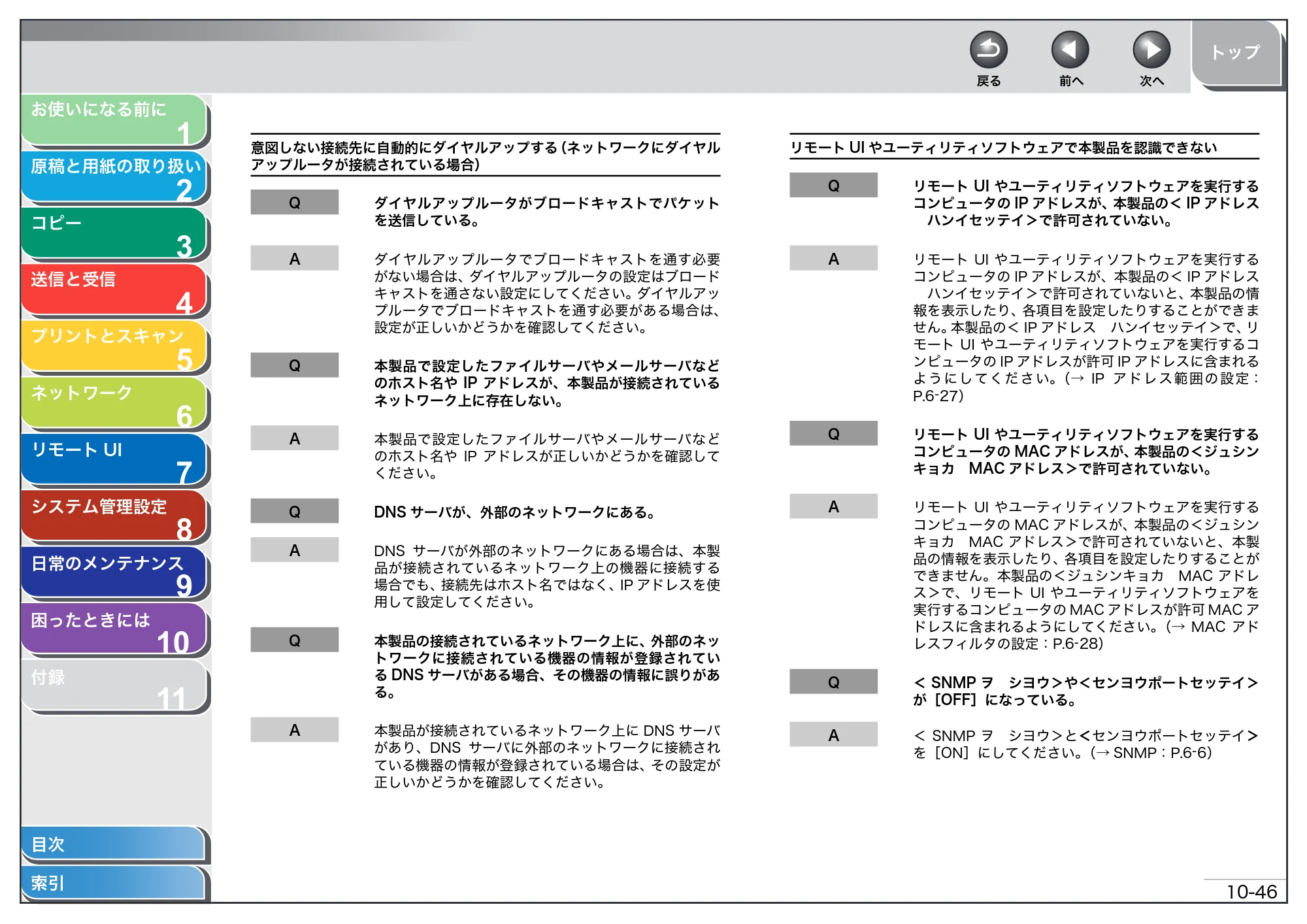This screenshot has height=924, width=1307.
Task: Open chapter 2 原稿と用紙の取り扱い tab
Action: pos(114,176)
